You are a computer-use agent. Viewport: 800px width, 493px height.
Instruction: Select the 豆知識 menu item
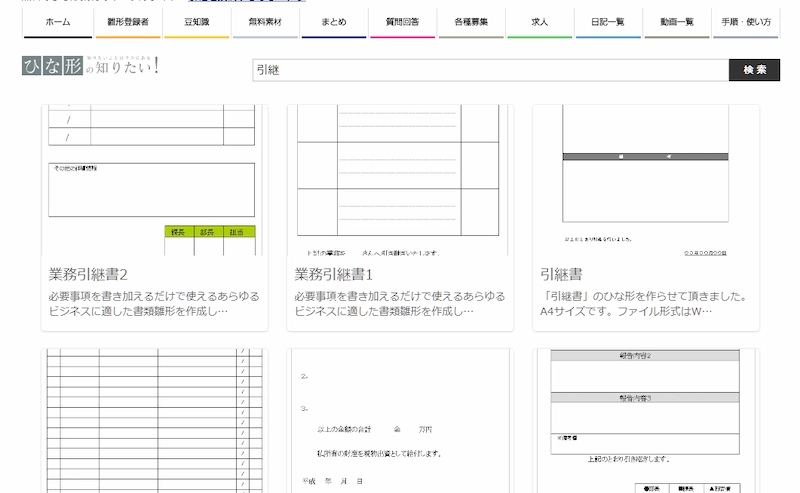click(x=196, y=21)
